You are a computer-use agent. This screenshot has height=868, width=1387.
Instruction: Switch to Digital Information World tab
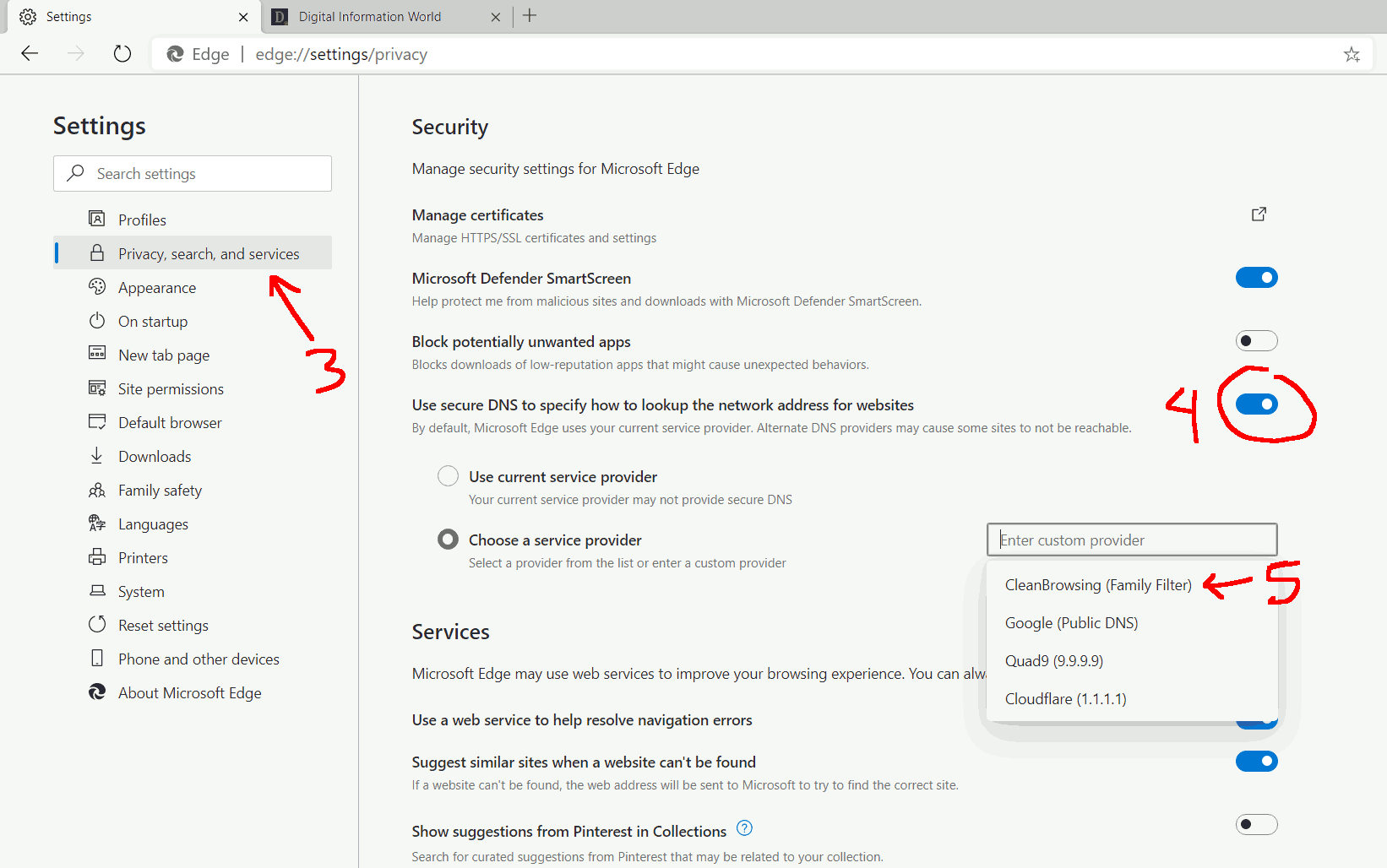pos(370,17)
